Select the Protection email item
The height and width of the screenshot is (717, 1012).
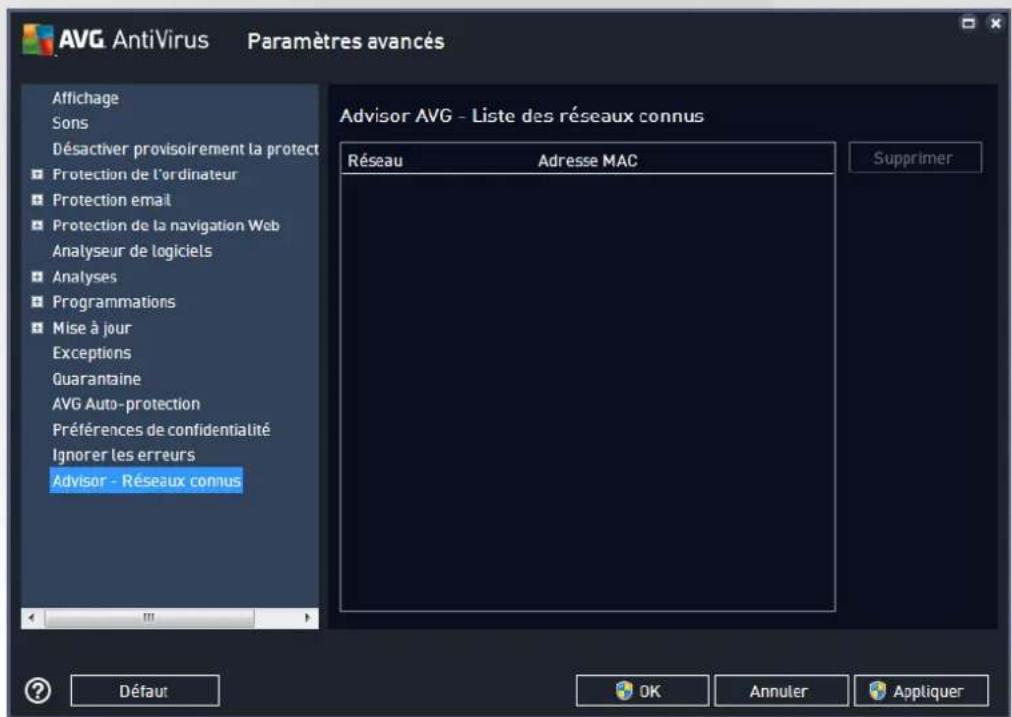pyautogui.click(x=112, y=200)
